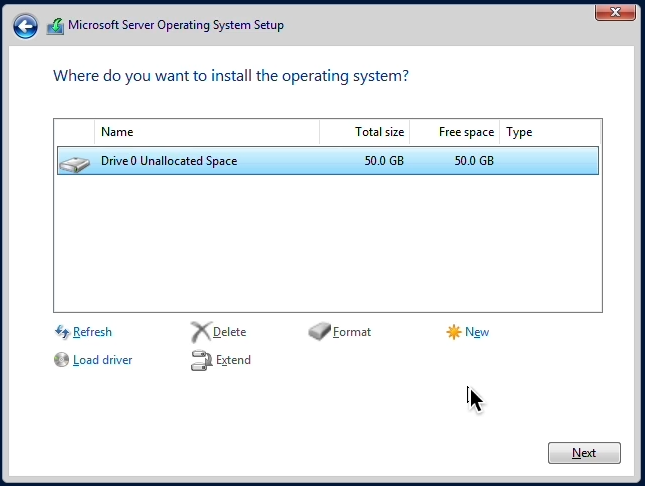645x486 pixels.
Task: Open the Refresh link
Action: [92, 332]
